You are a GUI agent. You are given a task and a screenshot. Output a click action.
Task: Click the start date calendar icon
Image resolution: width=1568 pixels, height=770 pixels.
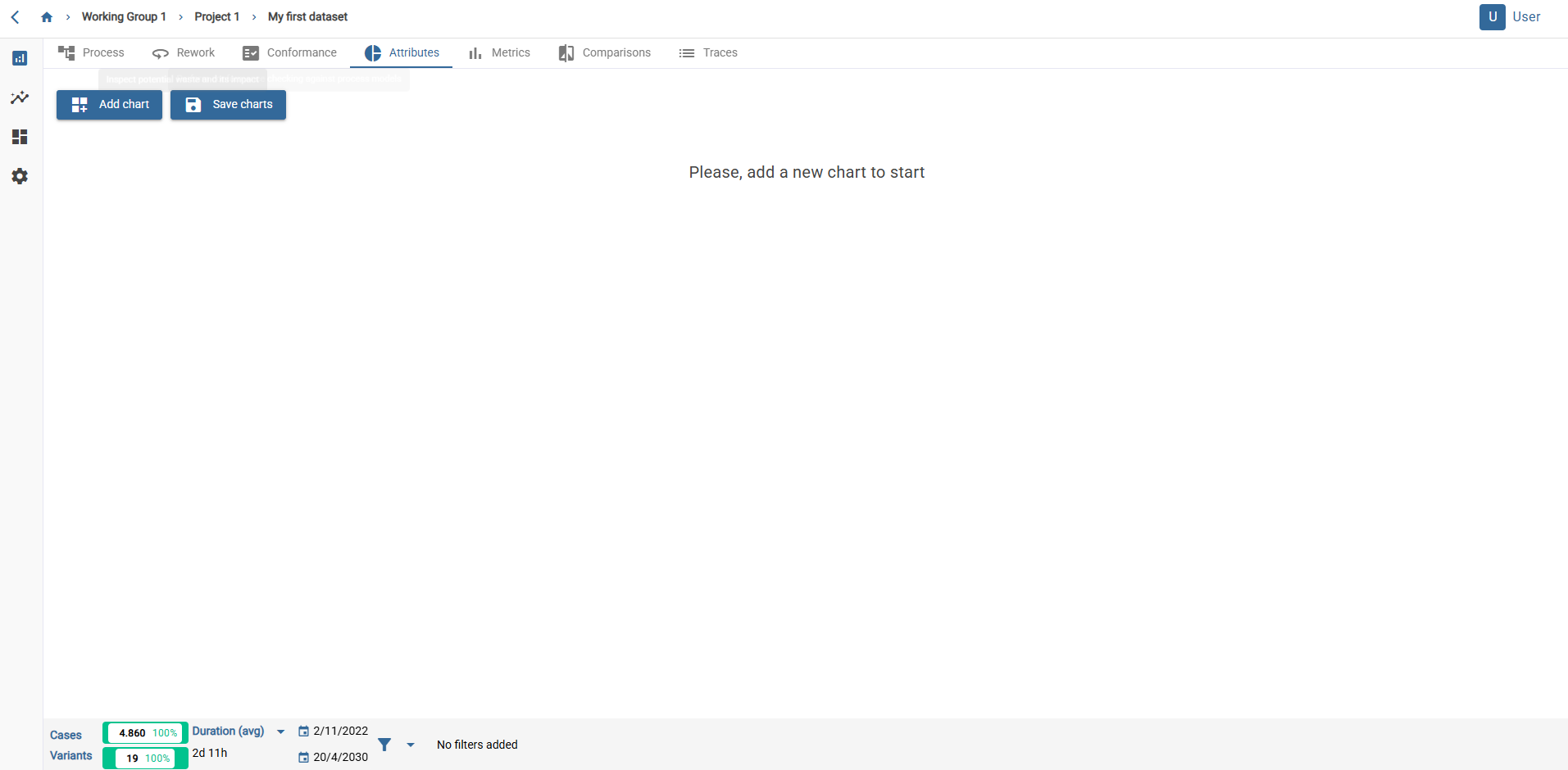point(303,731)
